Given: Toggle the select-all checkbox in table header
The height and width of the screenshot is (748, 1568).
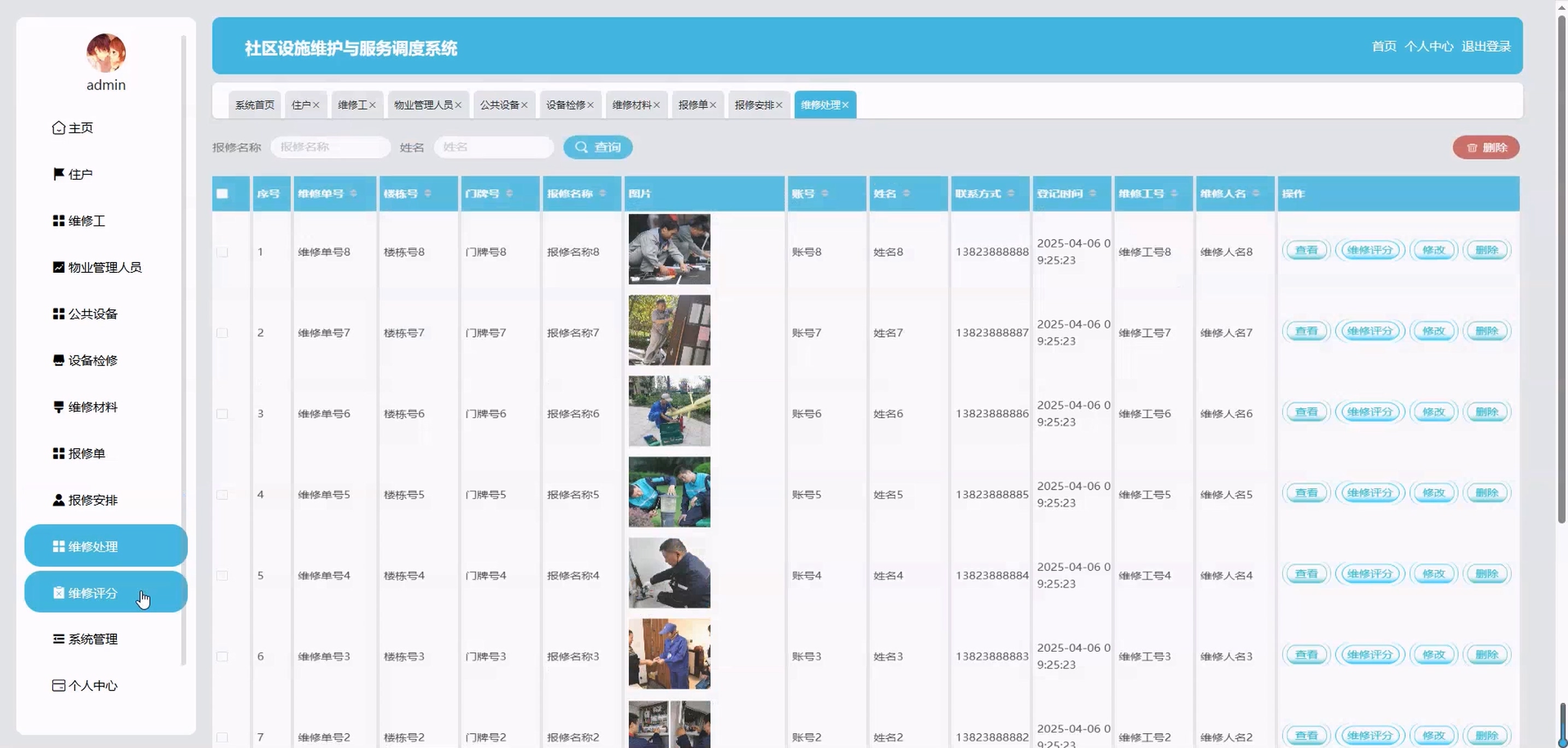Looking at the screenshot, I should pyautogui.click(x=222, y=194).
